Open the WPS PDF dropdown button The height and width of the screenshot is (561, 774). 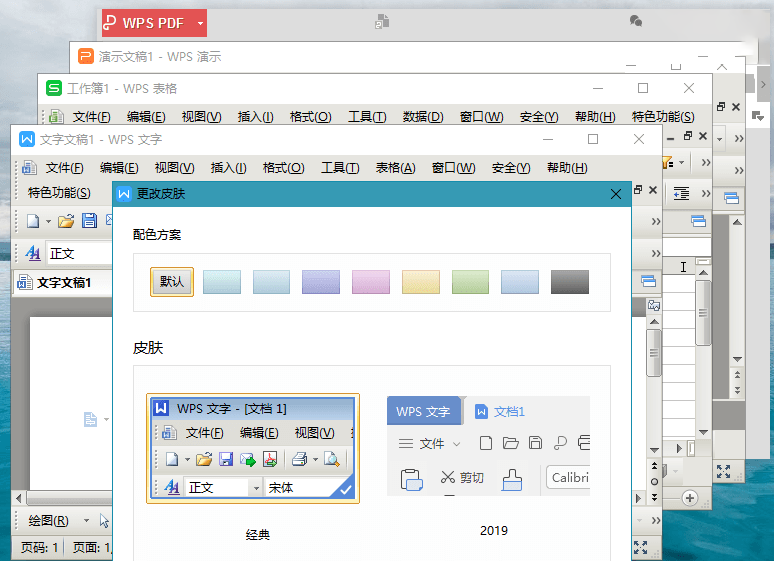click(200, 23)
